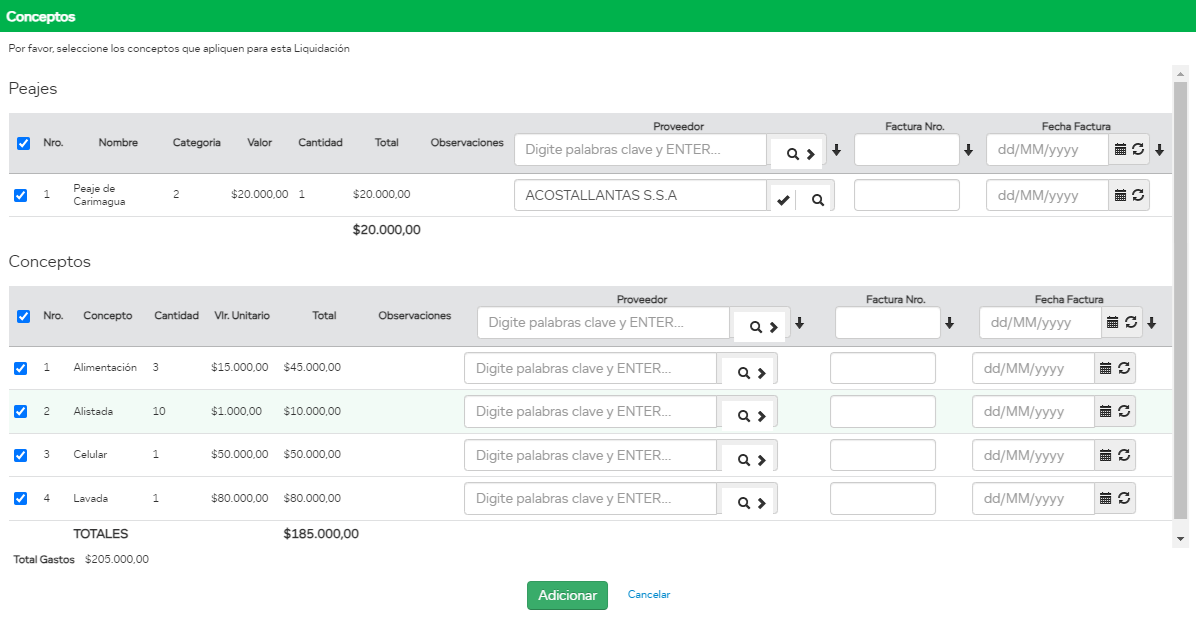
Task: Confirm ACOSTALLANTAS provider with checkmark icon
Action: tap(783, 200)
